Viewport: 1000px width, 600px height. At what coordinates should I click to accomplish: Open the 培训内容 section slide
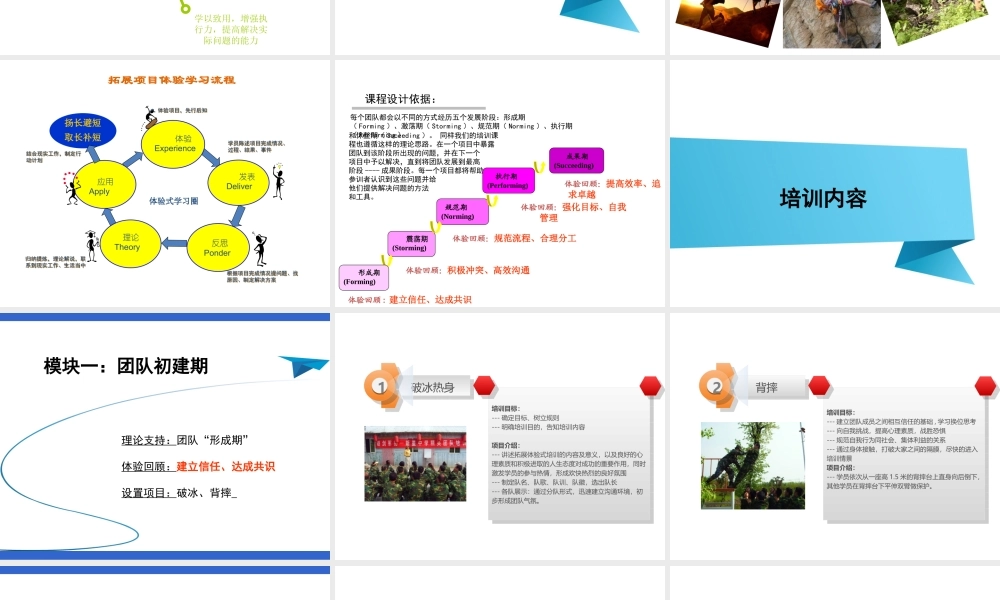(834, 184)
